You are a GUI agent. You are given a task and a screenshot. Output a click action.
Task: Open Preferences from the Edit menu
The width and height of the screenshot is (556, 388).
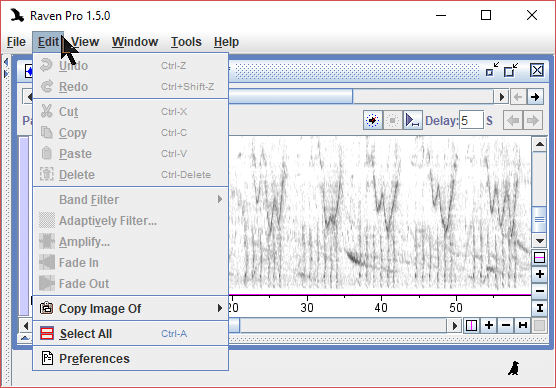(x=130, y=359)
